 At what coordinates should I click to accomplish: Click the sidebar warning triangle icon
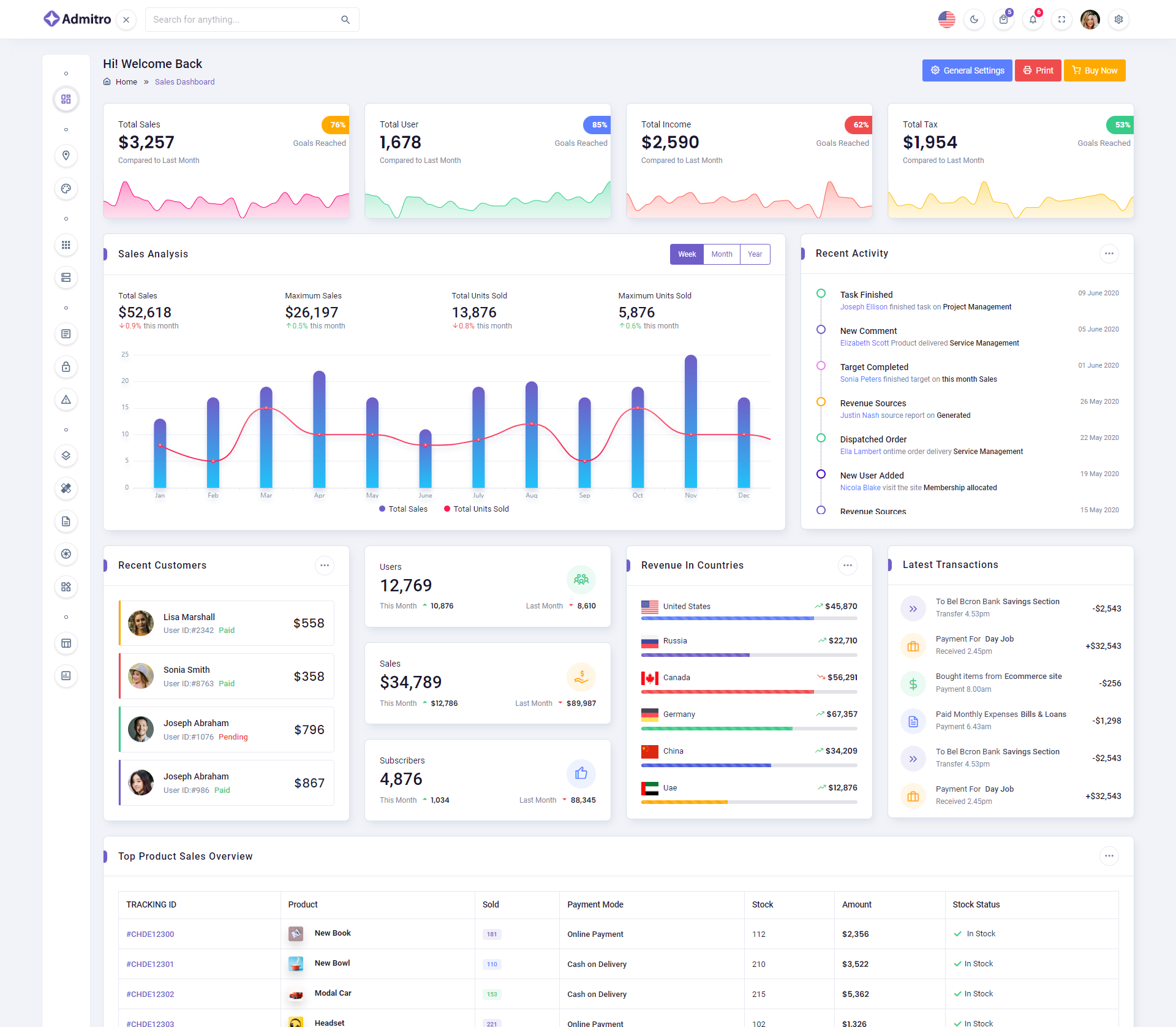coord(66,400)
